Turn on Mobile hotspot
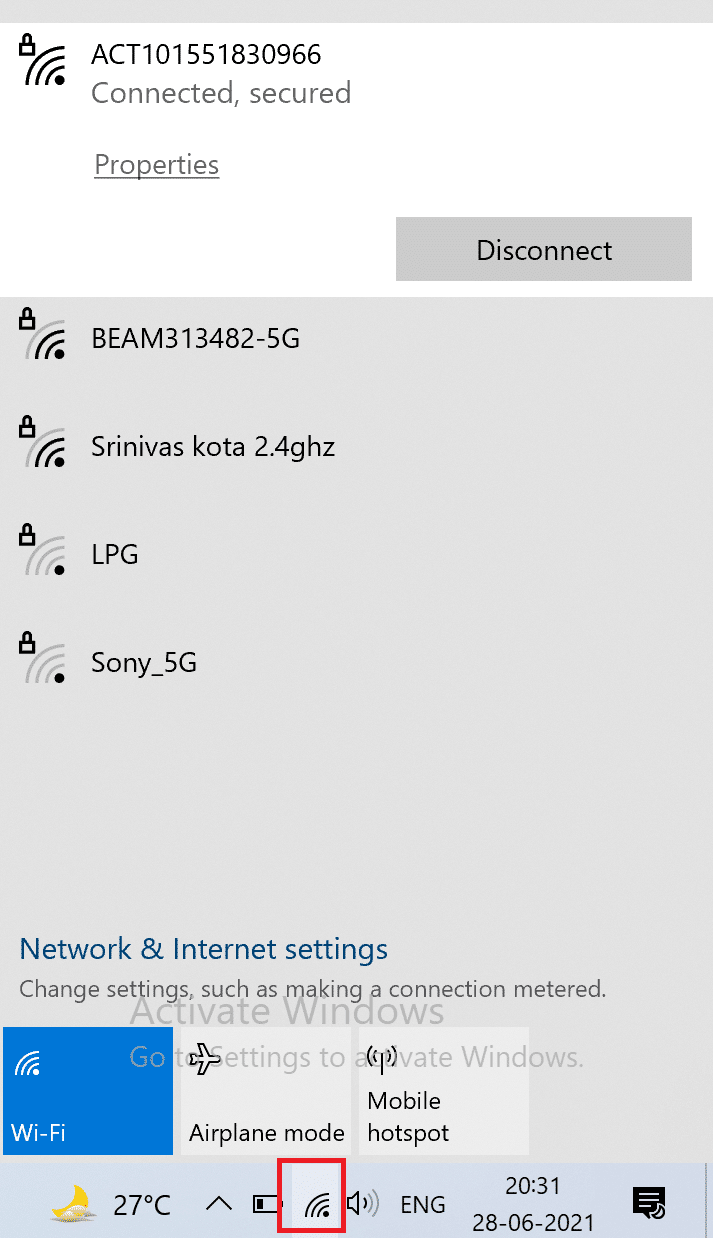This screenshot has width=713, height=1238. tap(442, 1091)
